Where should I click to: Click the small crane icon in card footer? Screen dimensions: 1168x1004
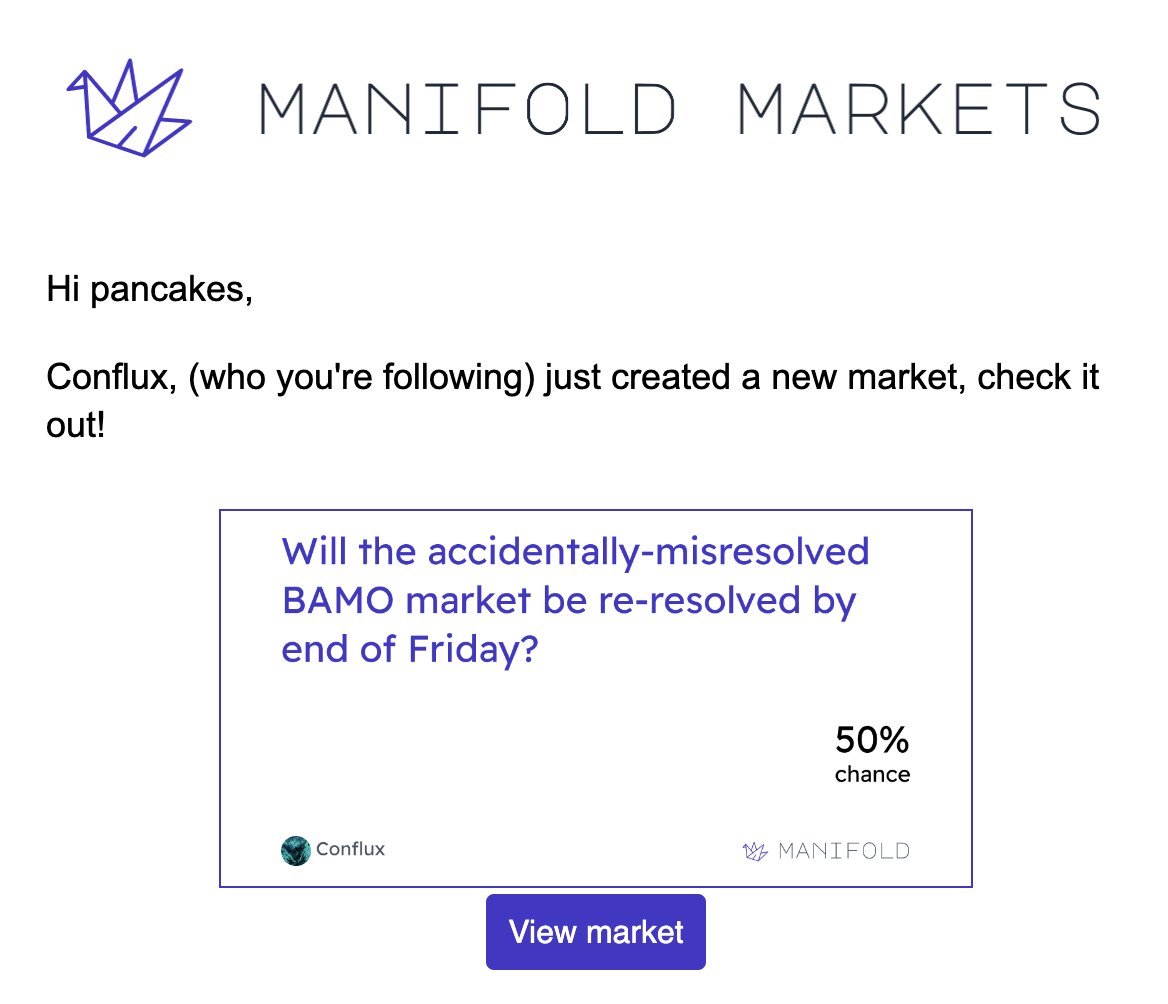(755, 851)
